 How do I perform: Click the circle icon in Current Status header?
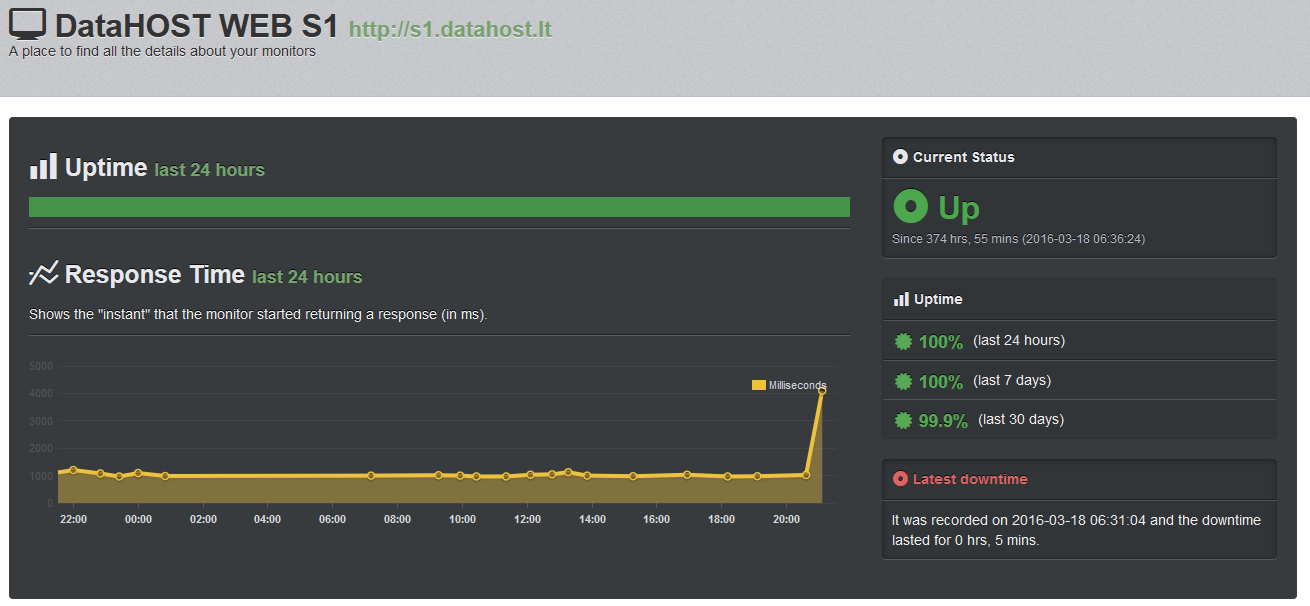coord(900,157)
